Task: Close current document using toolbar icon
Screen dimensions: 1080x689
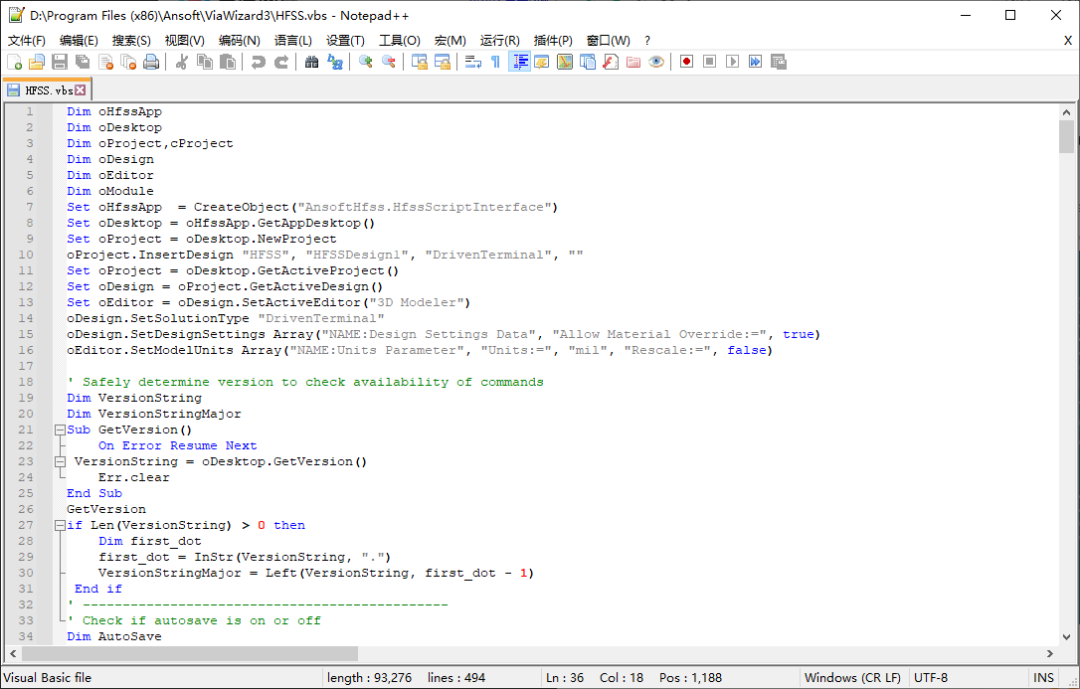Action: 105,62
